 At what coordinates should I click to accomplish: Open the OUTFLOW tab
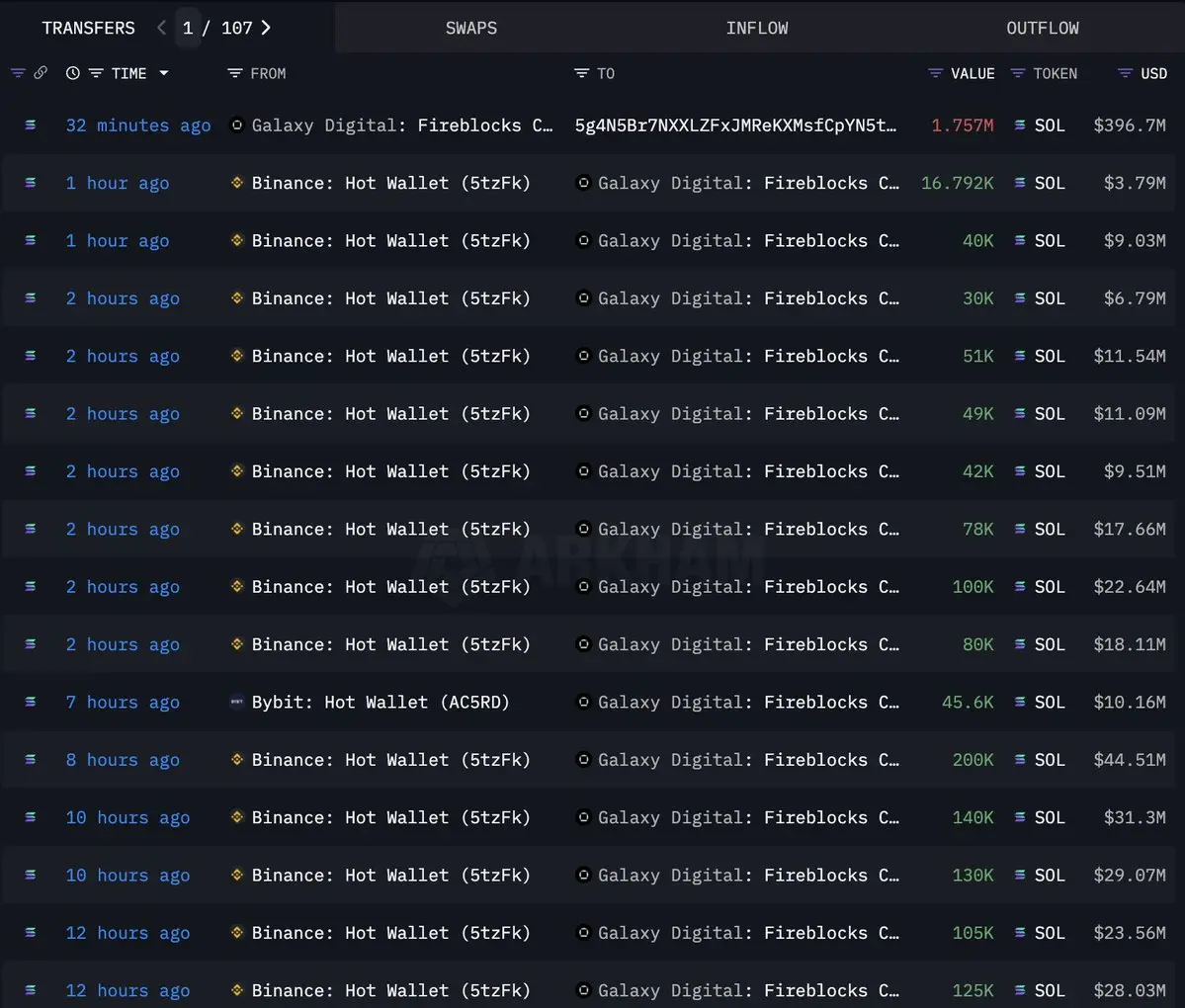[1042, 28]
